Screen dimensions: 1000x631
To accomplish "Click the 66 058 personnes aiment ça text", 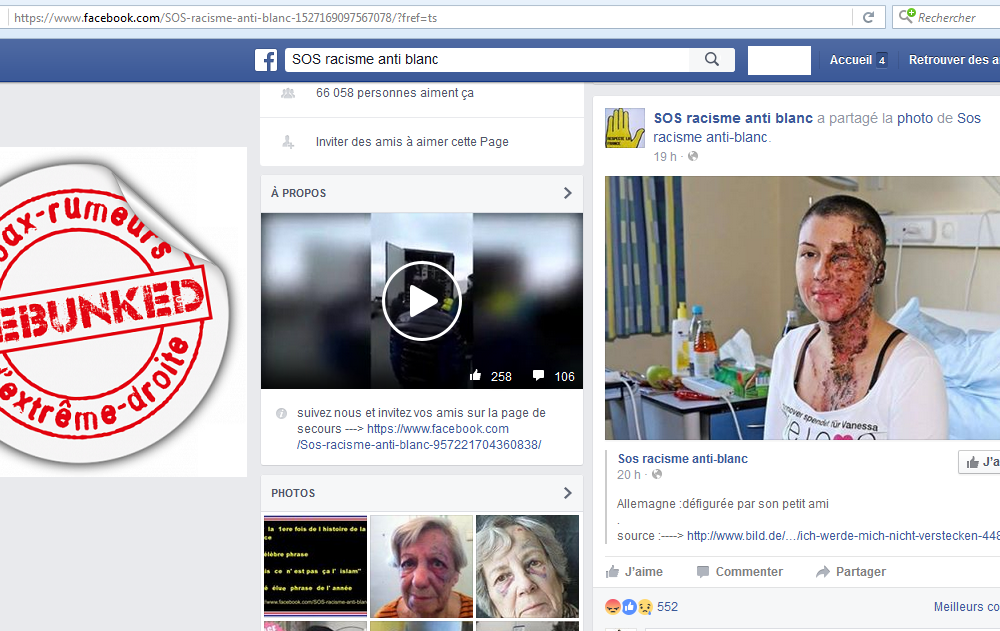I will click(395, 93).
